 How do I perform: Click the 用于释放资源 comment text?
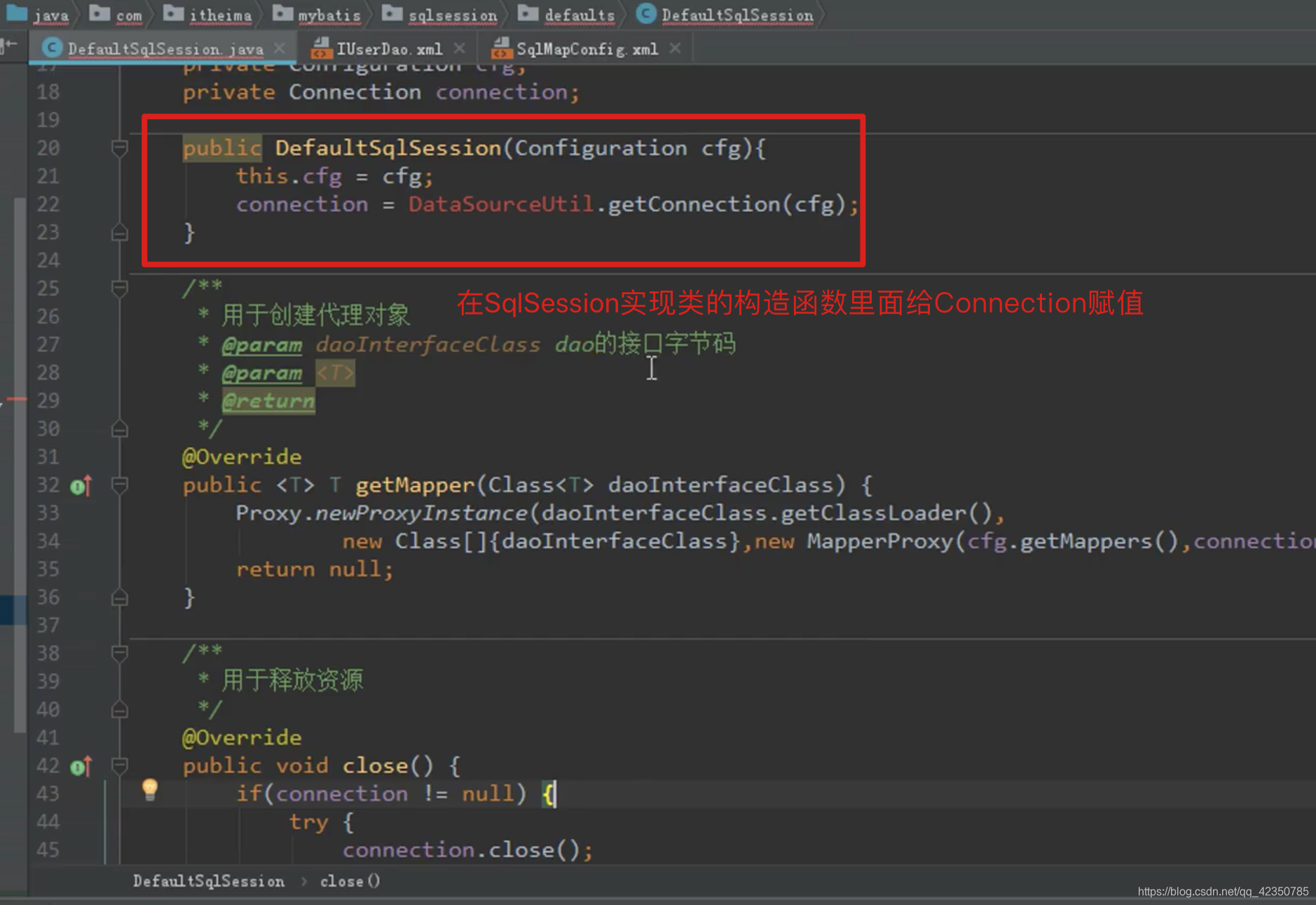(292, 680)
